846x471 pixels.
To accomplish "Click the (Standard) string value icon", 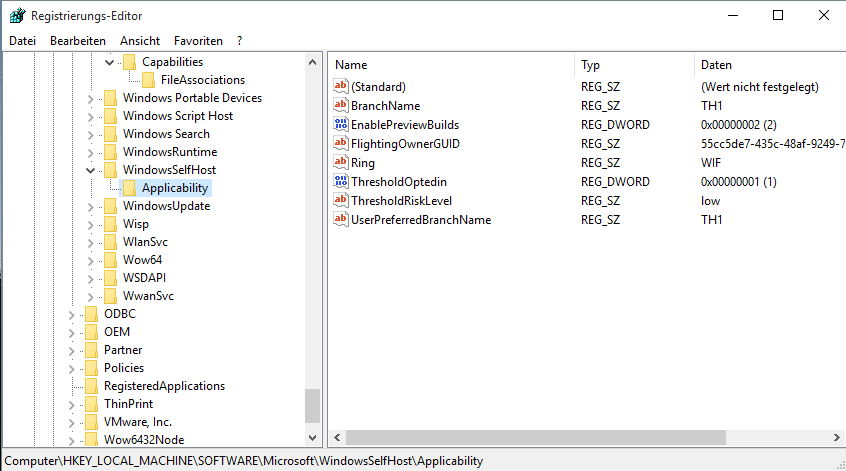I will point(341,86).
